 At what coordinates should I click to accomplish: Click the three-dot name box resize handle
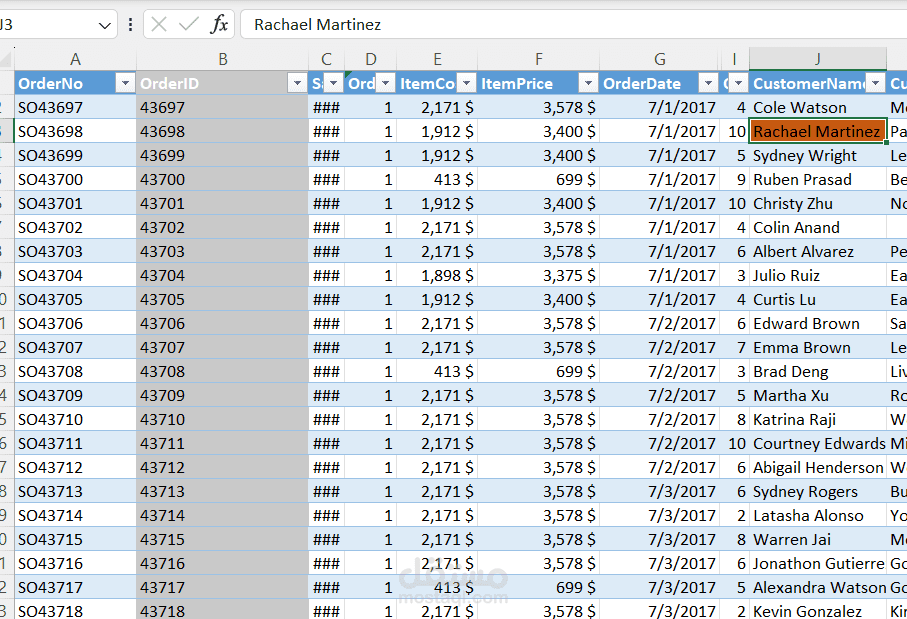pyautogui.click(x=130, y=24)
